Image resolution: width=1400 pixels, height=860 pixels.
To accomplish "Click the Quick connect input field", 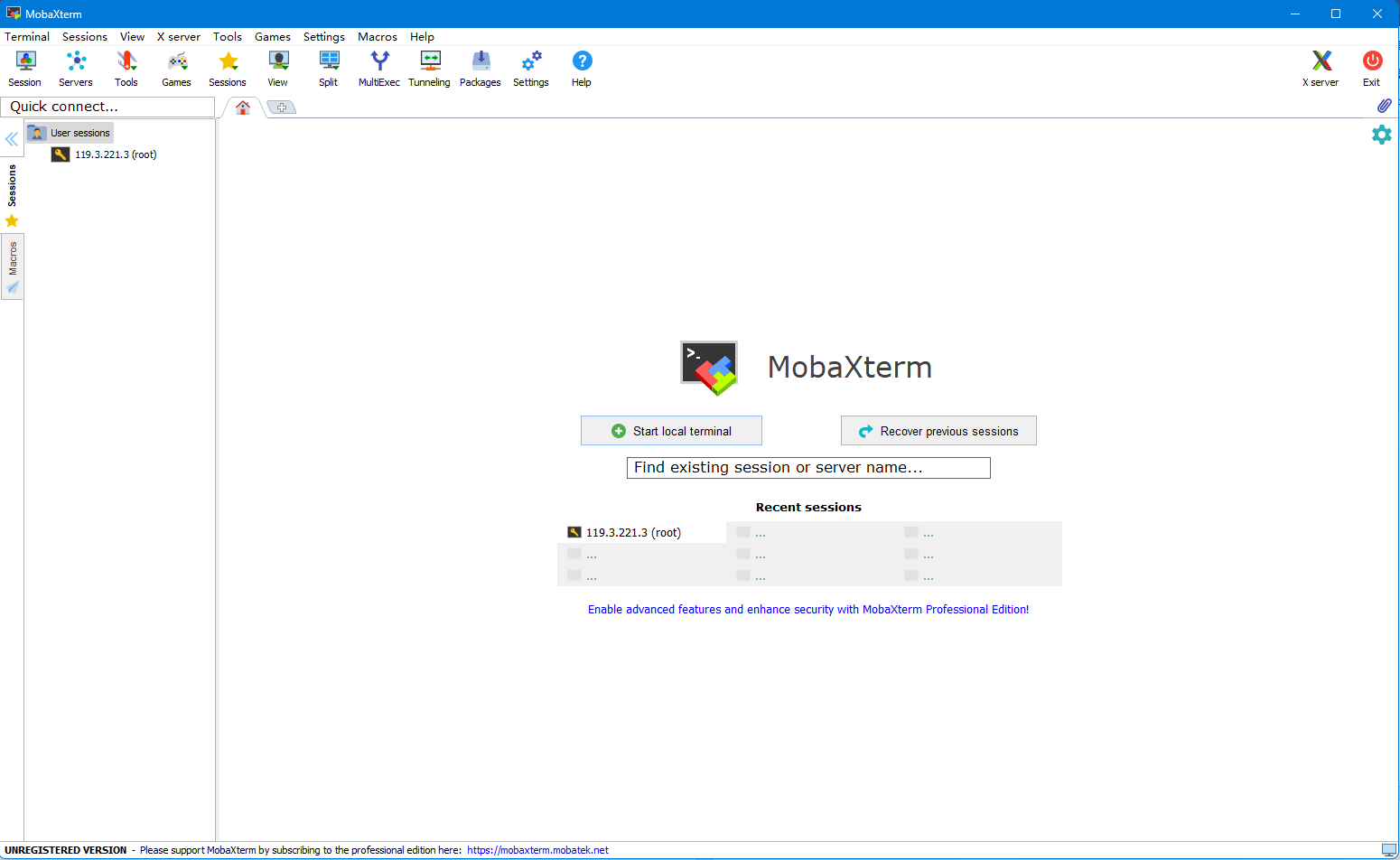I will [x=107, y=107].
